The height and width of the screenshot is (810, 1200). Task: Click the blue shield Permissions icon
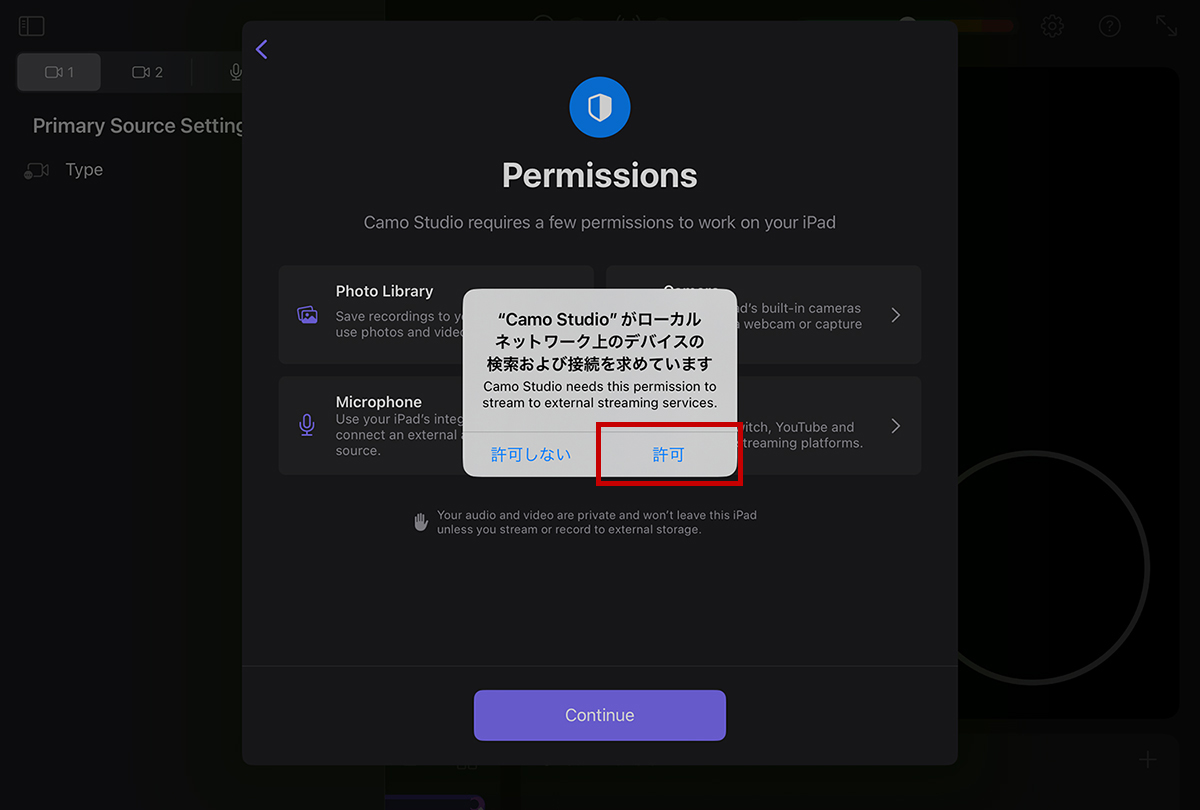(600, 107)
